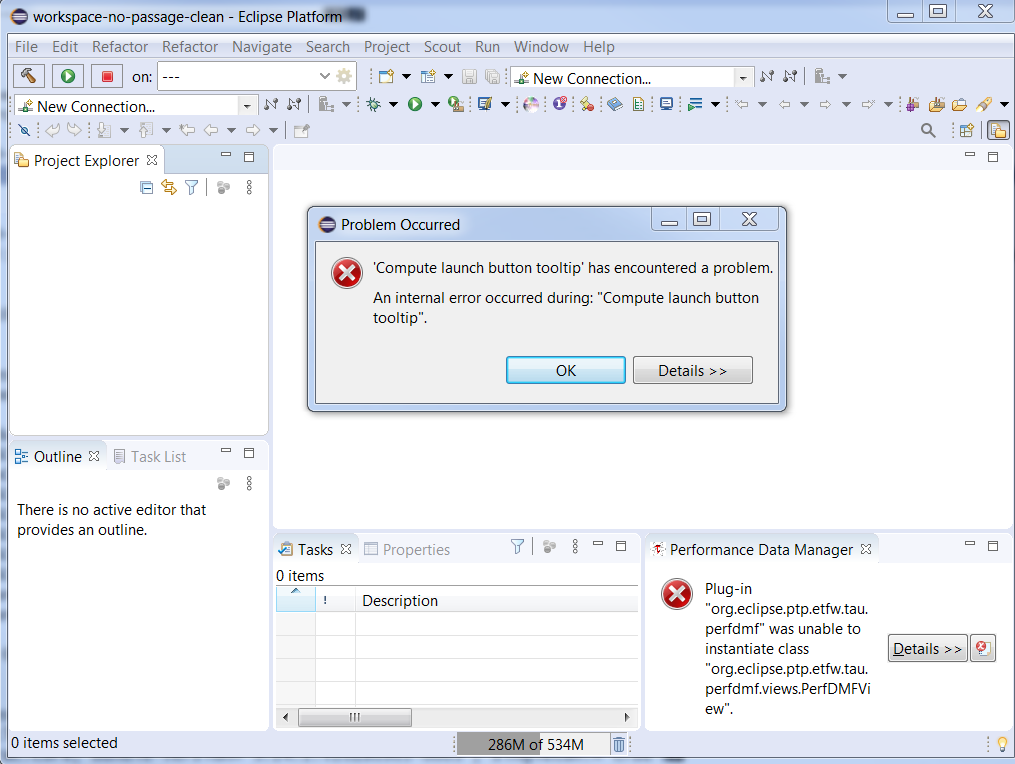This screenshot has width=1015, height=764.
Task: Expand the arrow beside the monitor-with-feather icon
Action: pos(506,104)
